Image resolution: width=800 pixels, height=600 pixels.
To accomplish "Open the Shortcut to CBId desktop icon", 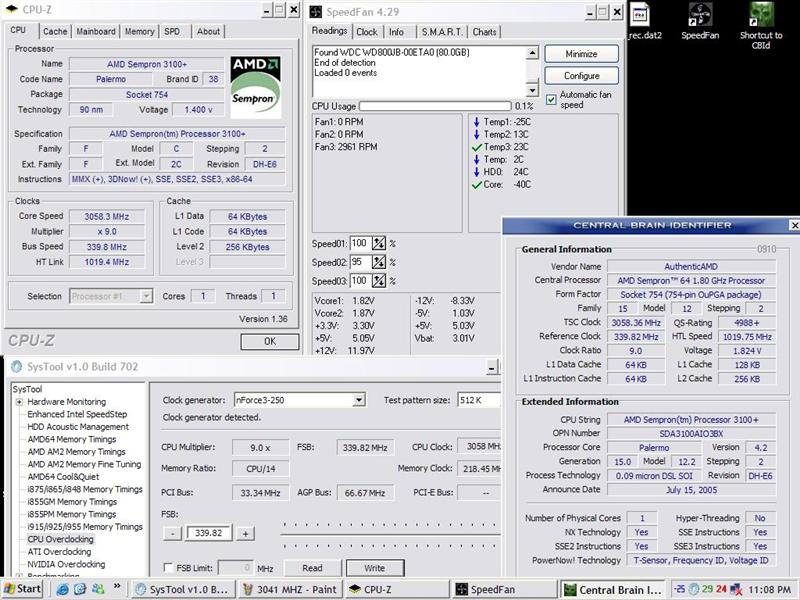I will coord(761,15).
